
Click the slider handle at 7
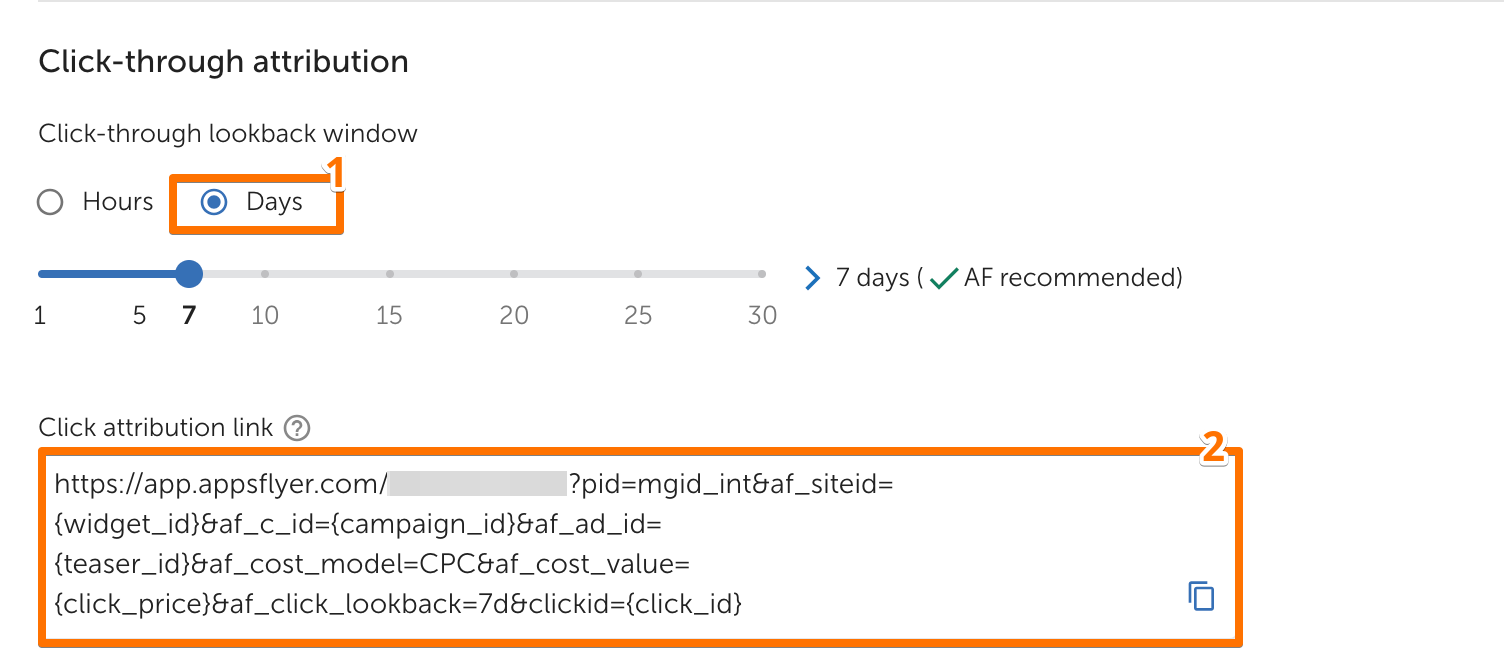click(188, 273)
